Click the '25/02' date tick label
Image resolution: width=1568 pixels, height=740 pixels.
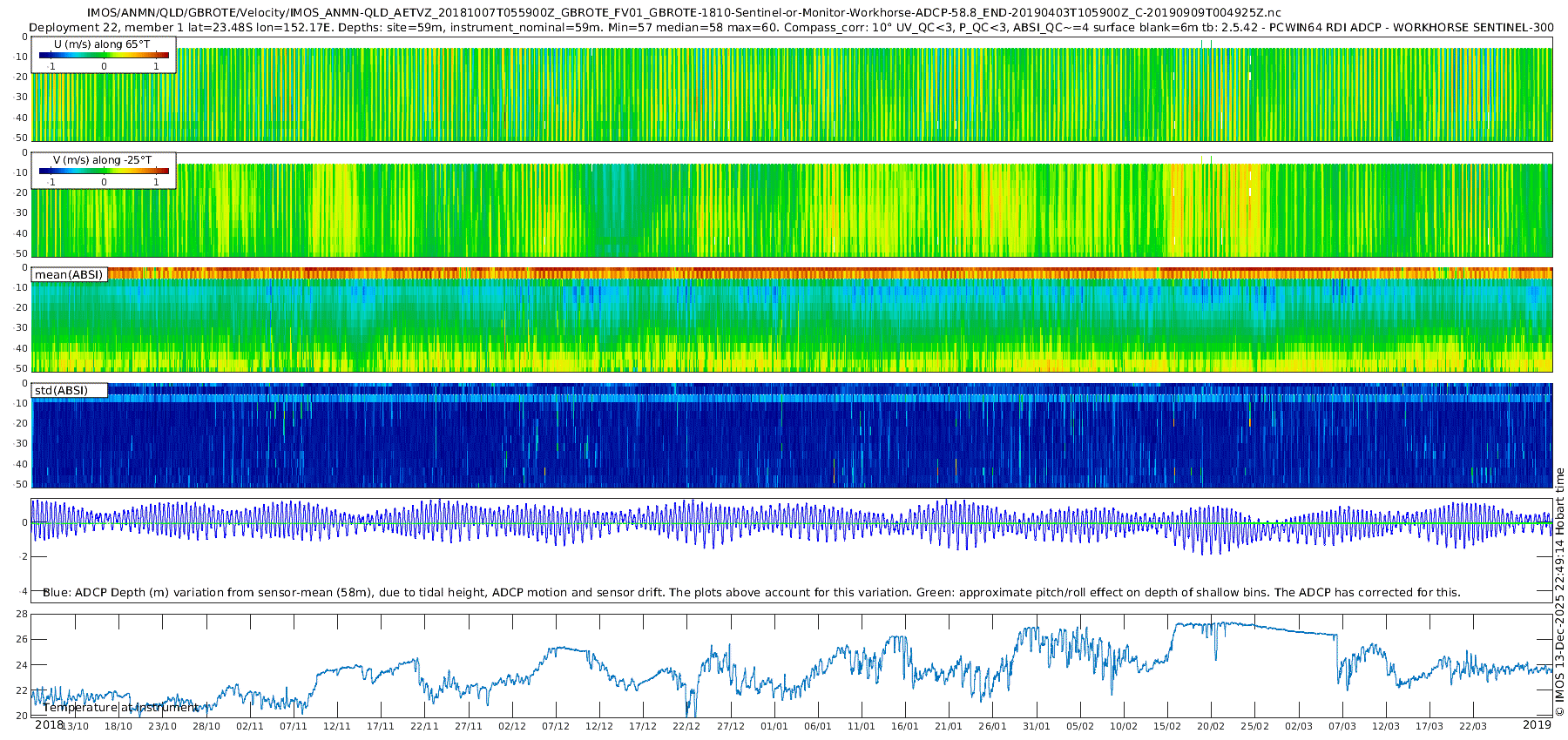click(1255, 726)
